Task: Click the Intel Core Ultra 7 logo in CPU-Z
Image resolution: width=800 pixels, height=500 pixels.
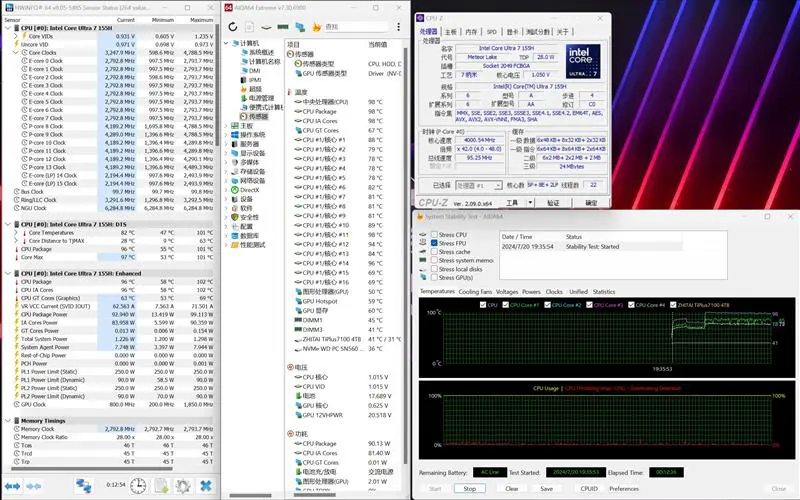Action: 583,61
